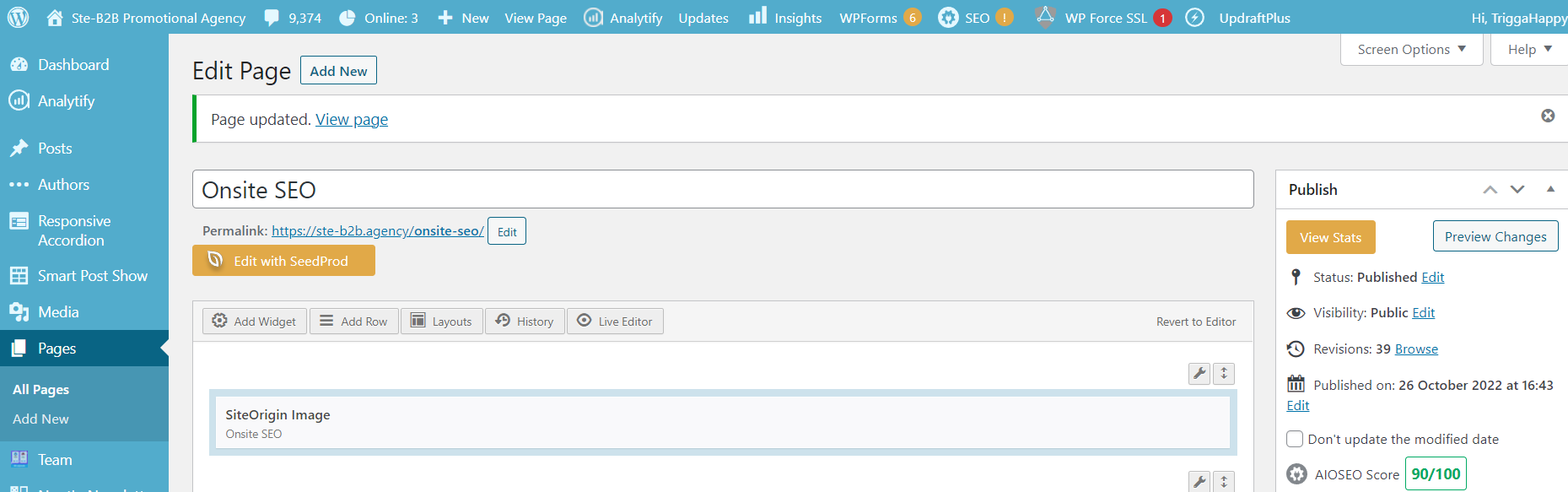Click the Onsite SEO title field
The image size is (1568, 492).
pos(722,190)
